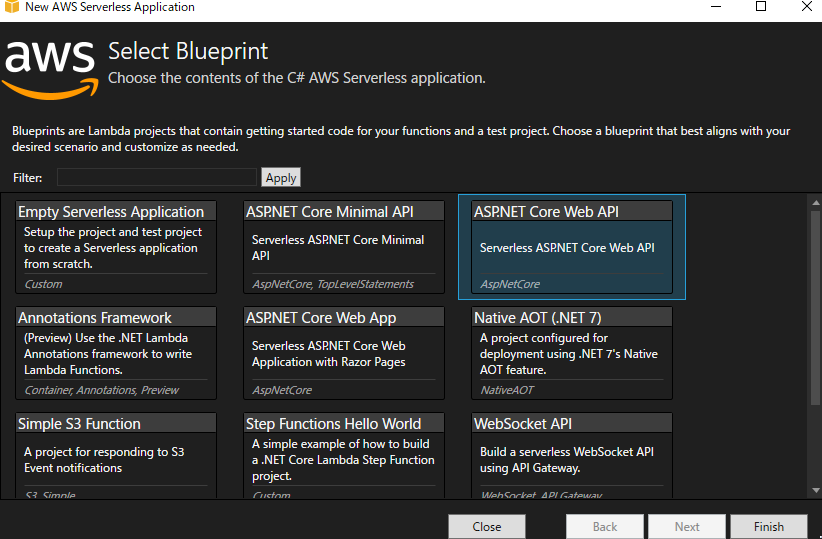Click the scroll-down arrow of blueprint list

tap(816, 491)
